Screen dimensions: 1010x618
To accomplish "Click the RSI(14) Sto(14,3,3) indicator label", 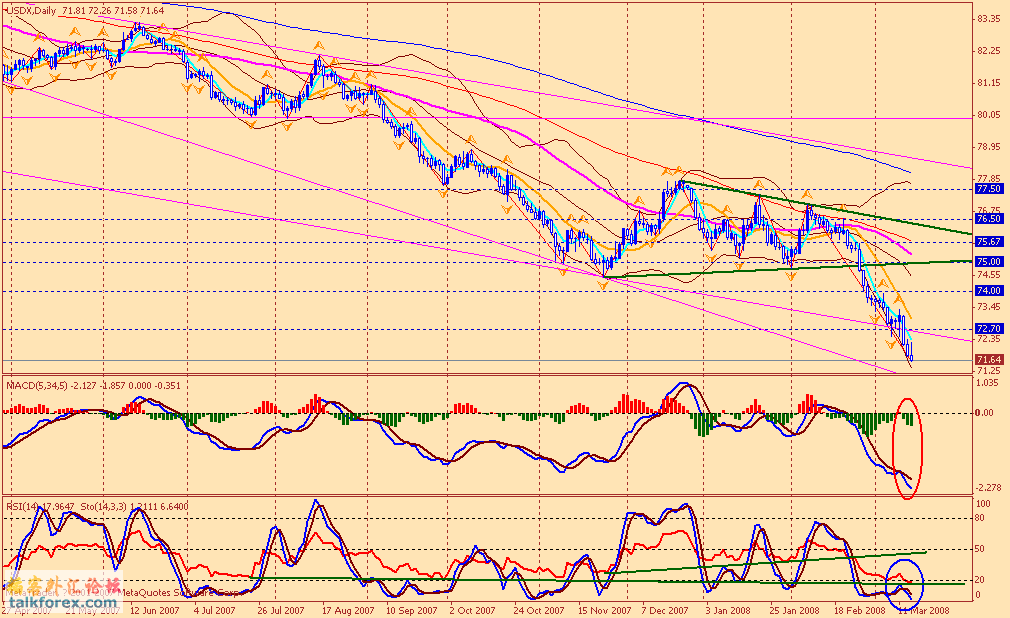I will [x=97, y=507].
